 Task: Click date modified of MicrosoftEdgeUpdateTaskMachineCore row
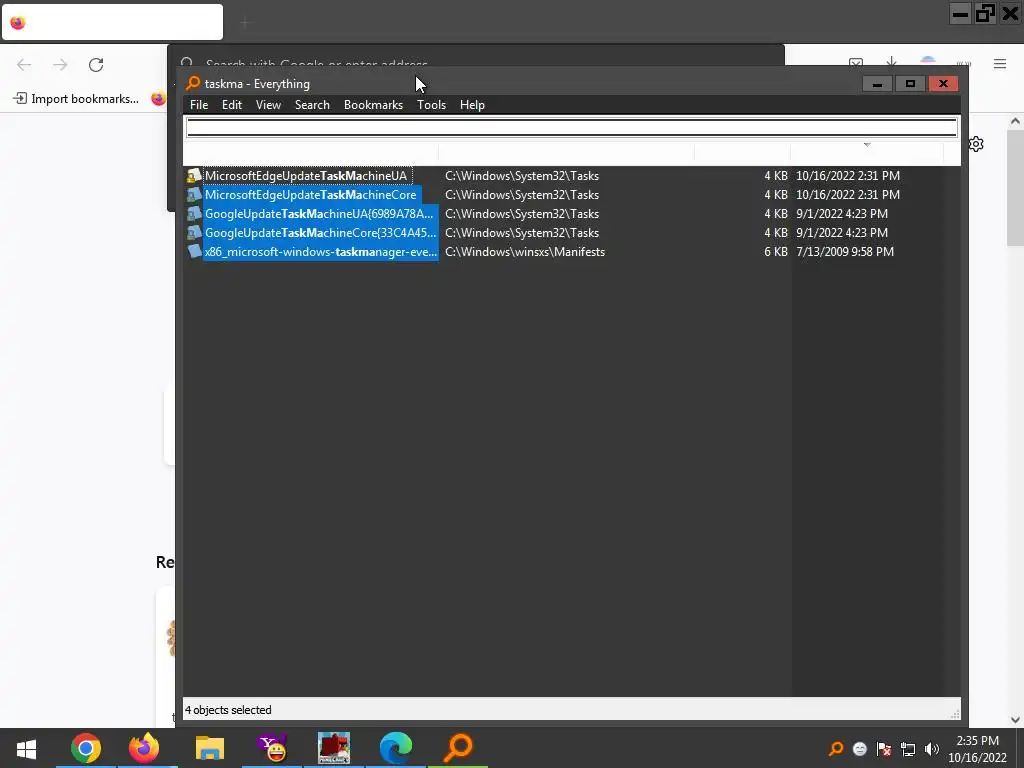pos(848,195)
